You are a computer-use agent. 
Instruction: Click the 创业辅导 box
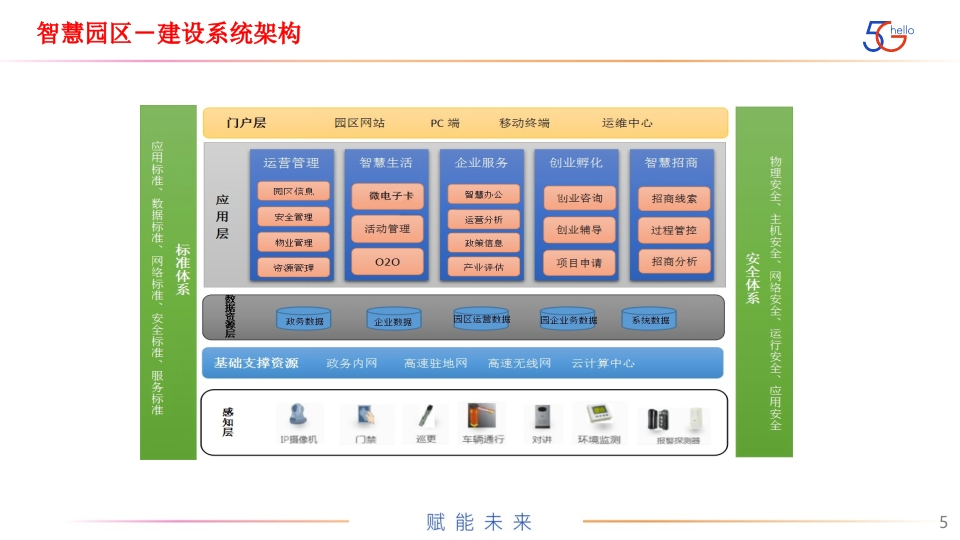pyautogui.click(x=579, y=230)
